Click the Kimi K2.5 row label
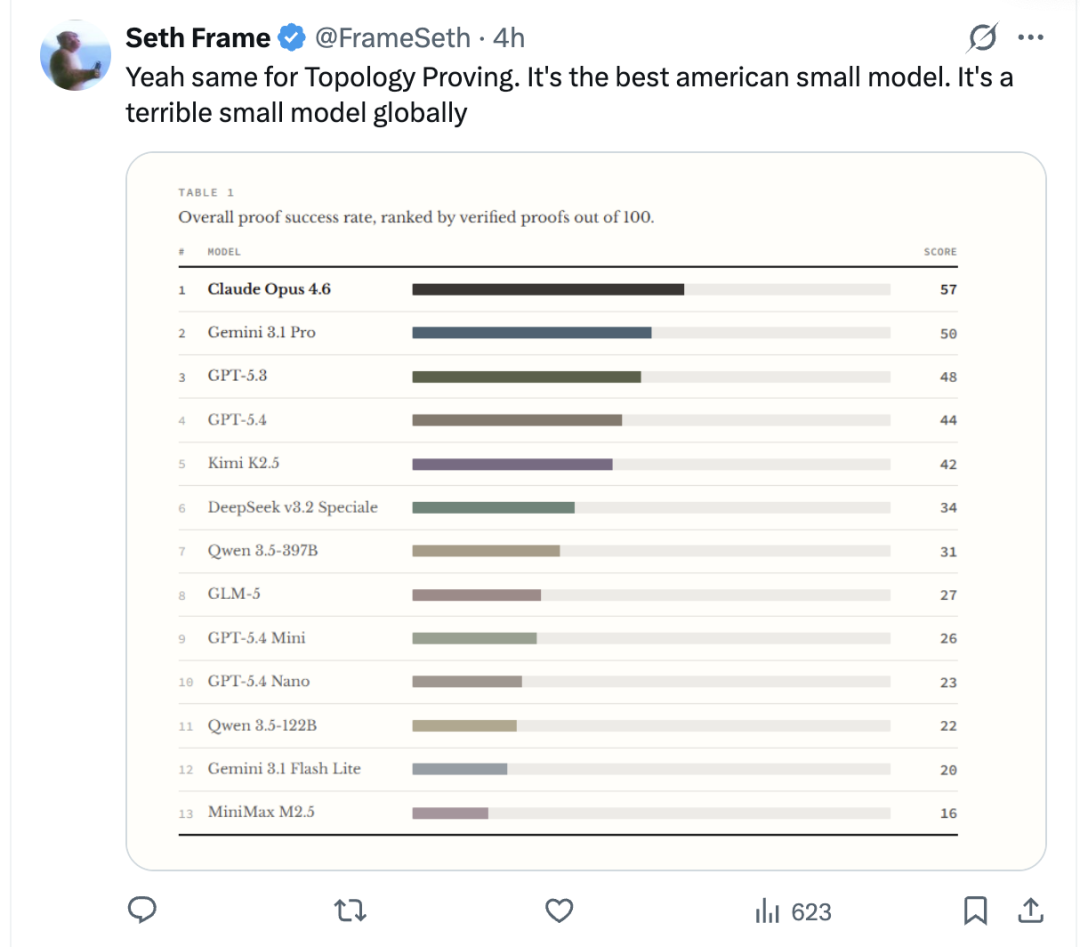Image resolution: width=1080 pixels, height=947 pixels. point(236,464)
